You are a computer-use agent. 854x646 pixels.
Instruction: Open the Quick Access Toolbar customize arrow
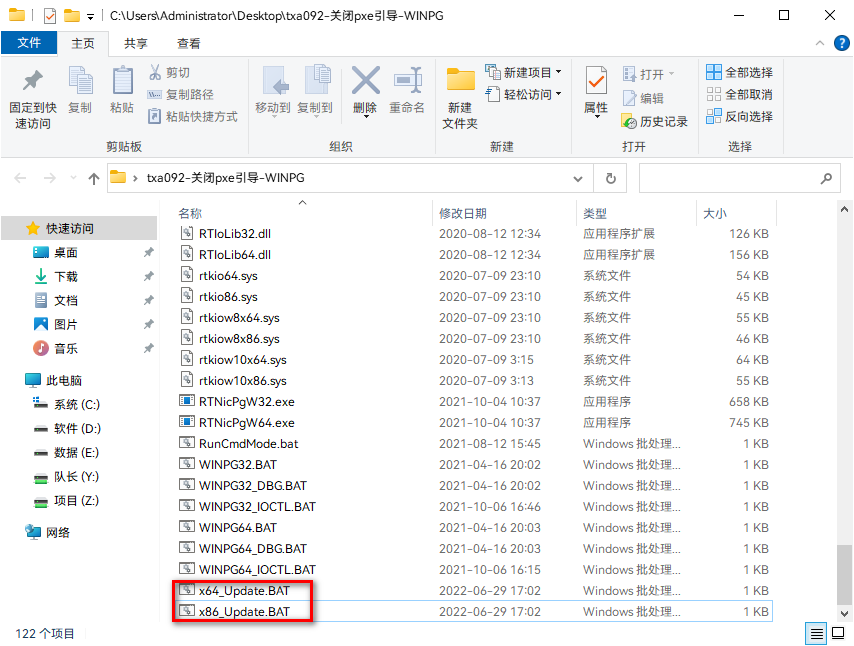click(x=91, y=15)
